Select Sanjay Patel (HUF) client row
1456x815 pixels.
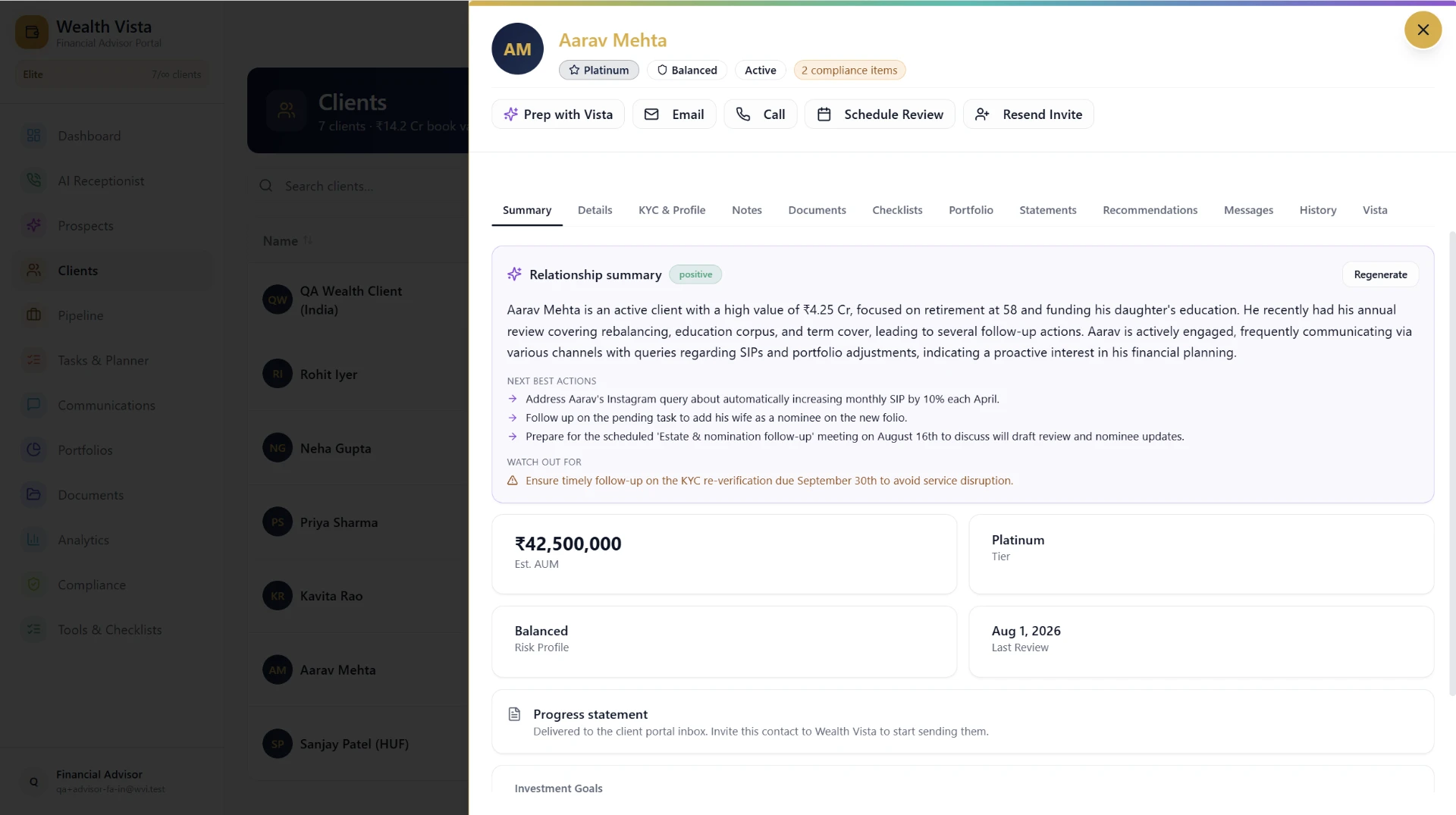358,744
